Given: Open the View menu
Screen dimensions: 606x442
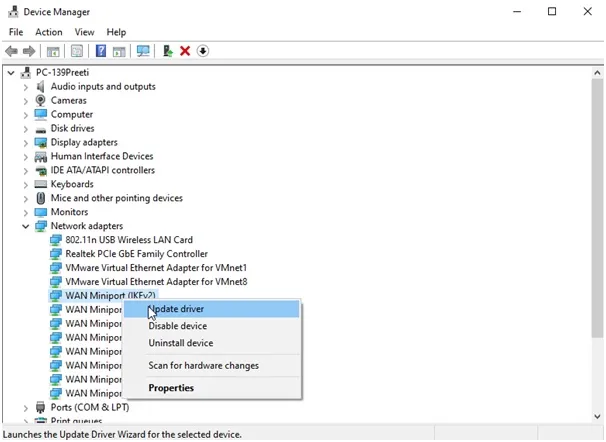Looking at the screenshot, I should click(84, 32).
